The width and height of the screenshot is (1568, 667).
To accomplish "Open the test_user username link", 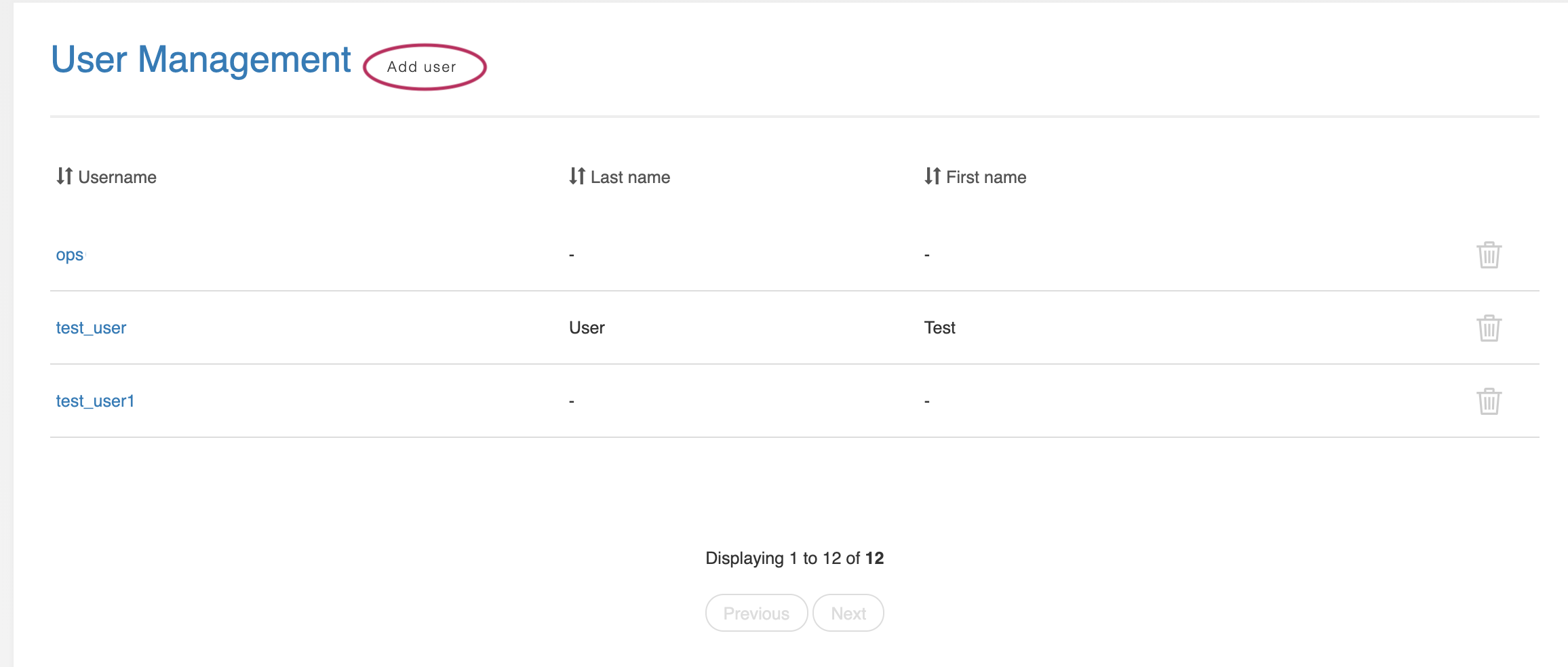I will click(91, 328).
